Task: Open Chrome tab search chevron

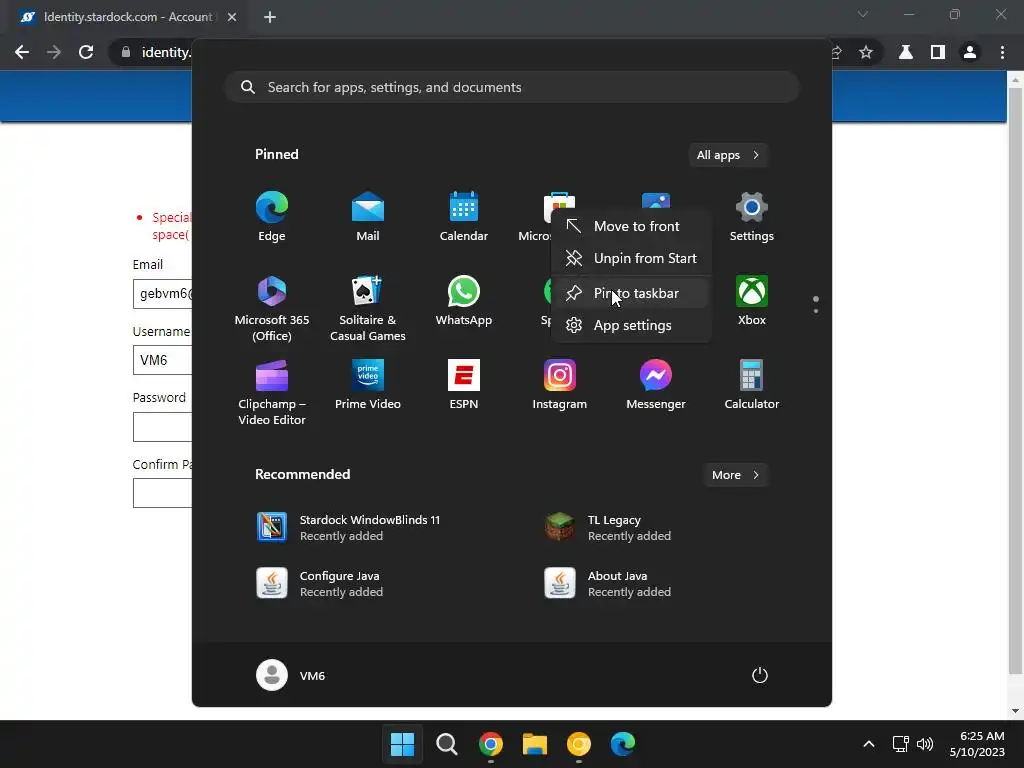Action: (x=863, y=14)
